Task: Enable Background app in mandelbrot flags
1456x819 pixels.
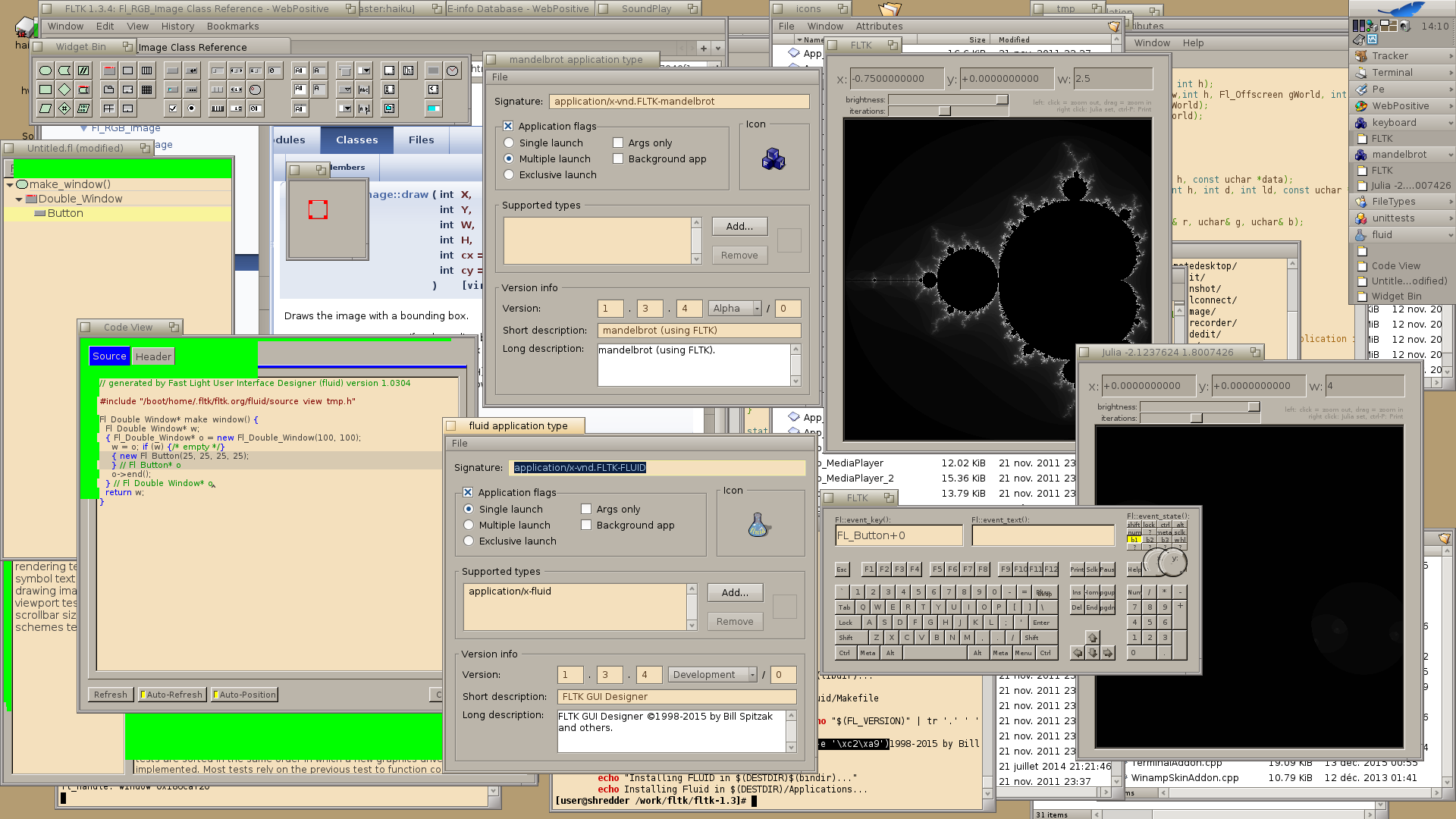Action: pyautogui.click(x=618, y=158)
